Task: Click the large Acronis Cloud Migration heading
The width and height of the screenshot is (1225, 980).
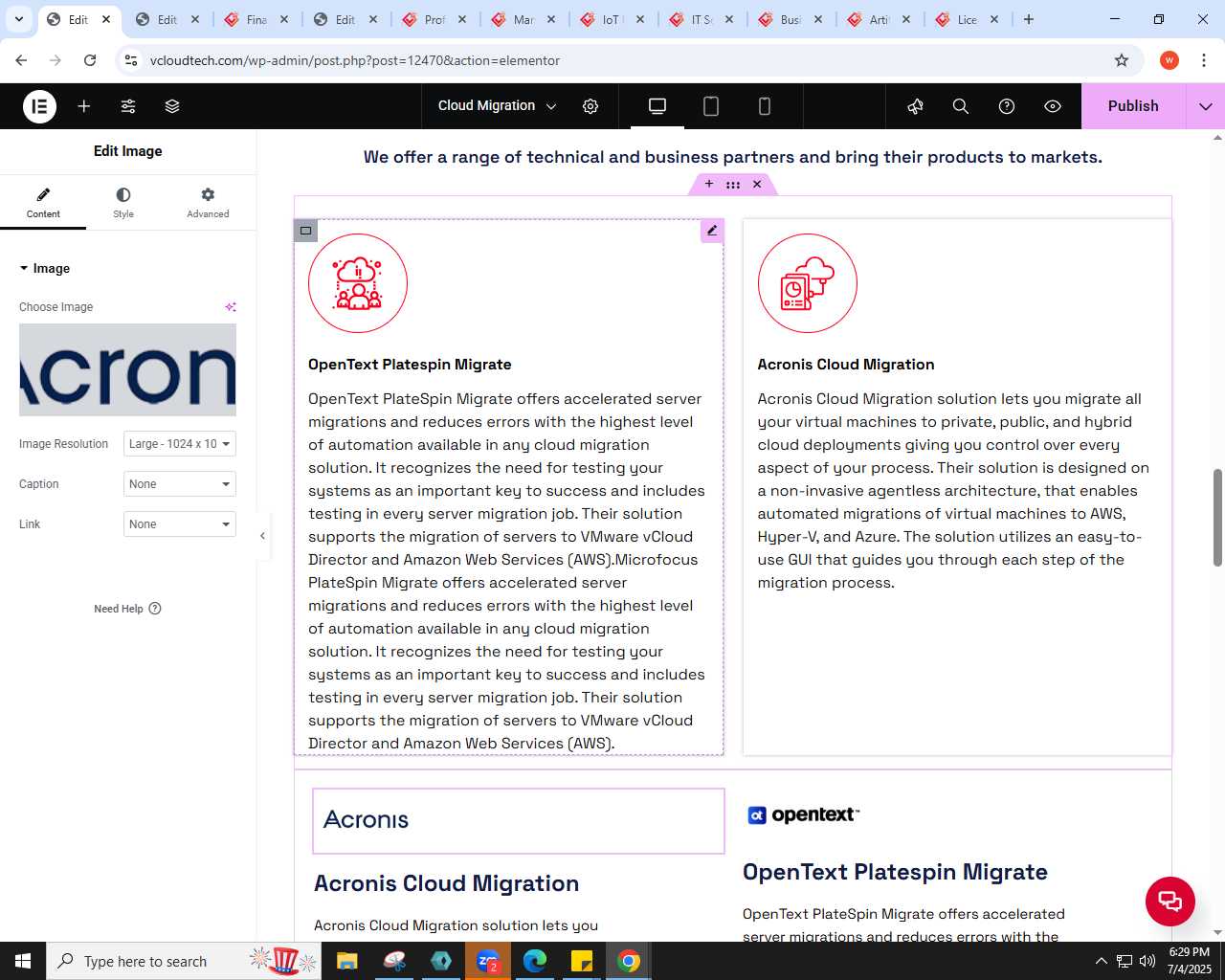Action: pos(447,883)
